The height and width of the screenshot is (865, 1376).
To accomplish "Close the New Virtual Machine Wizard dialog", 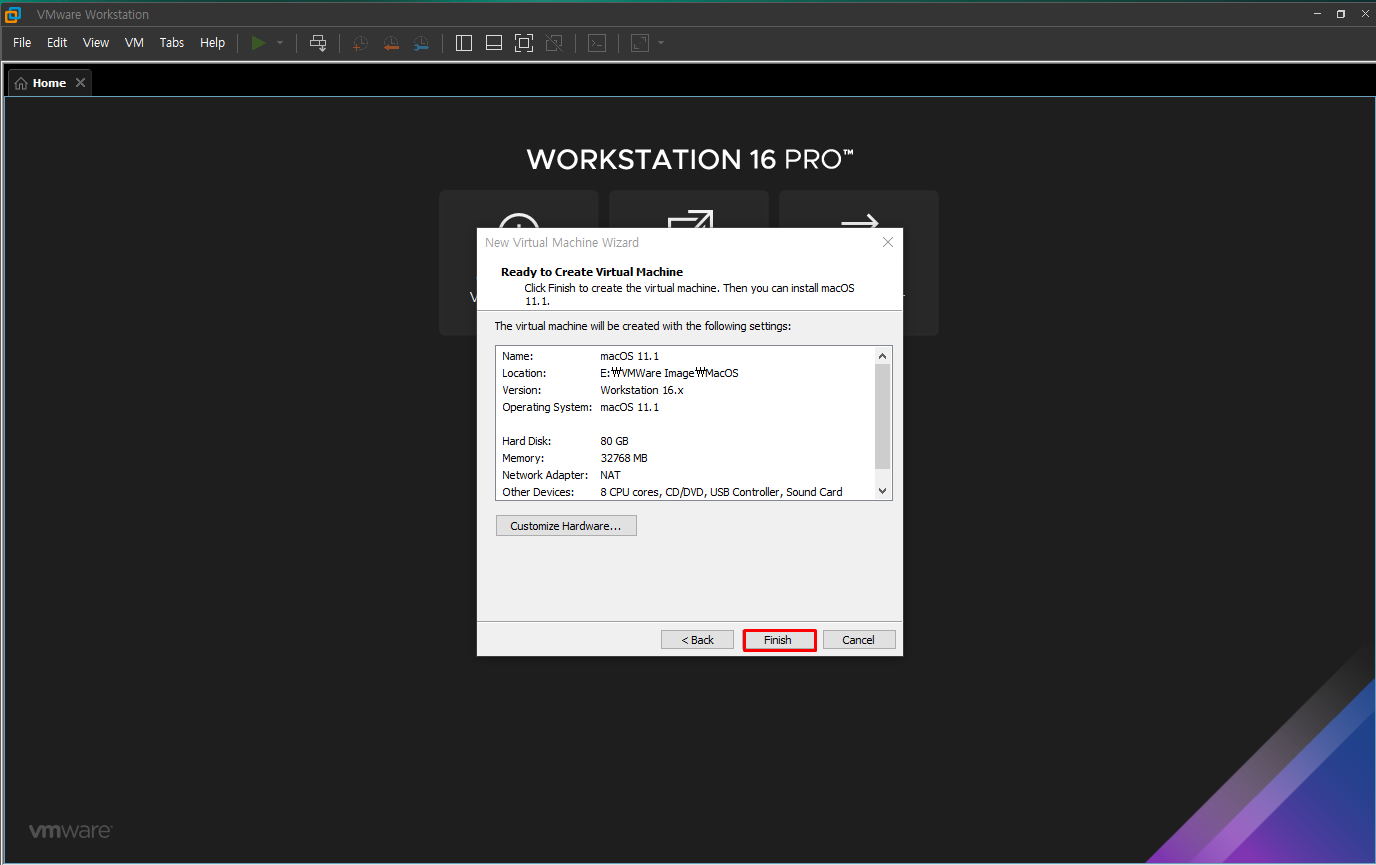I will [887, 242].
